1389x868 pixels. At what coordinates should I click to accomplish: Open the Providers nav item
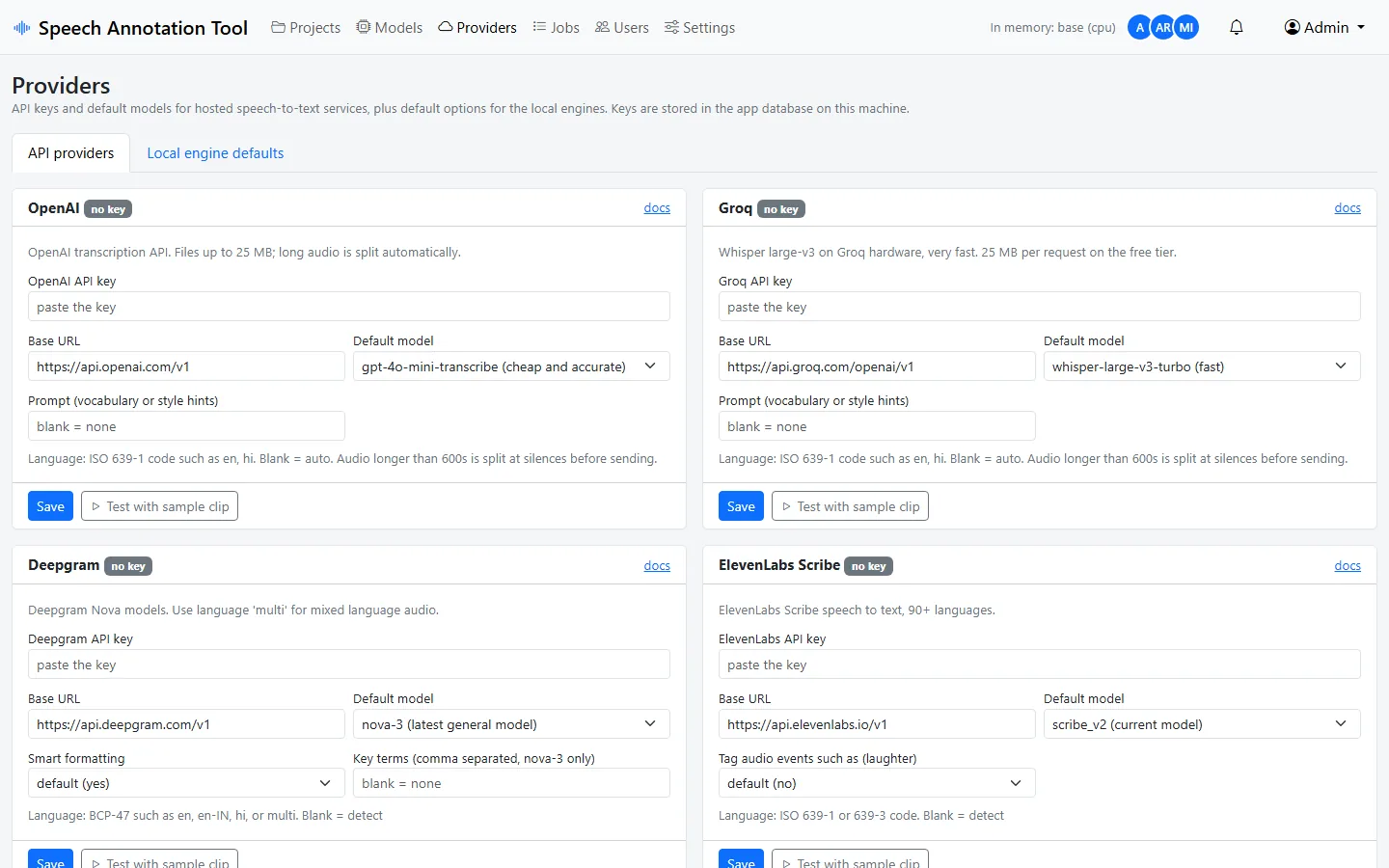[x=477, y=28]
